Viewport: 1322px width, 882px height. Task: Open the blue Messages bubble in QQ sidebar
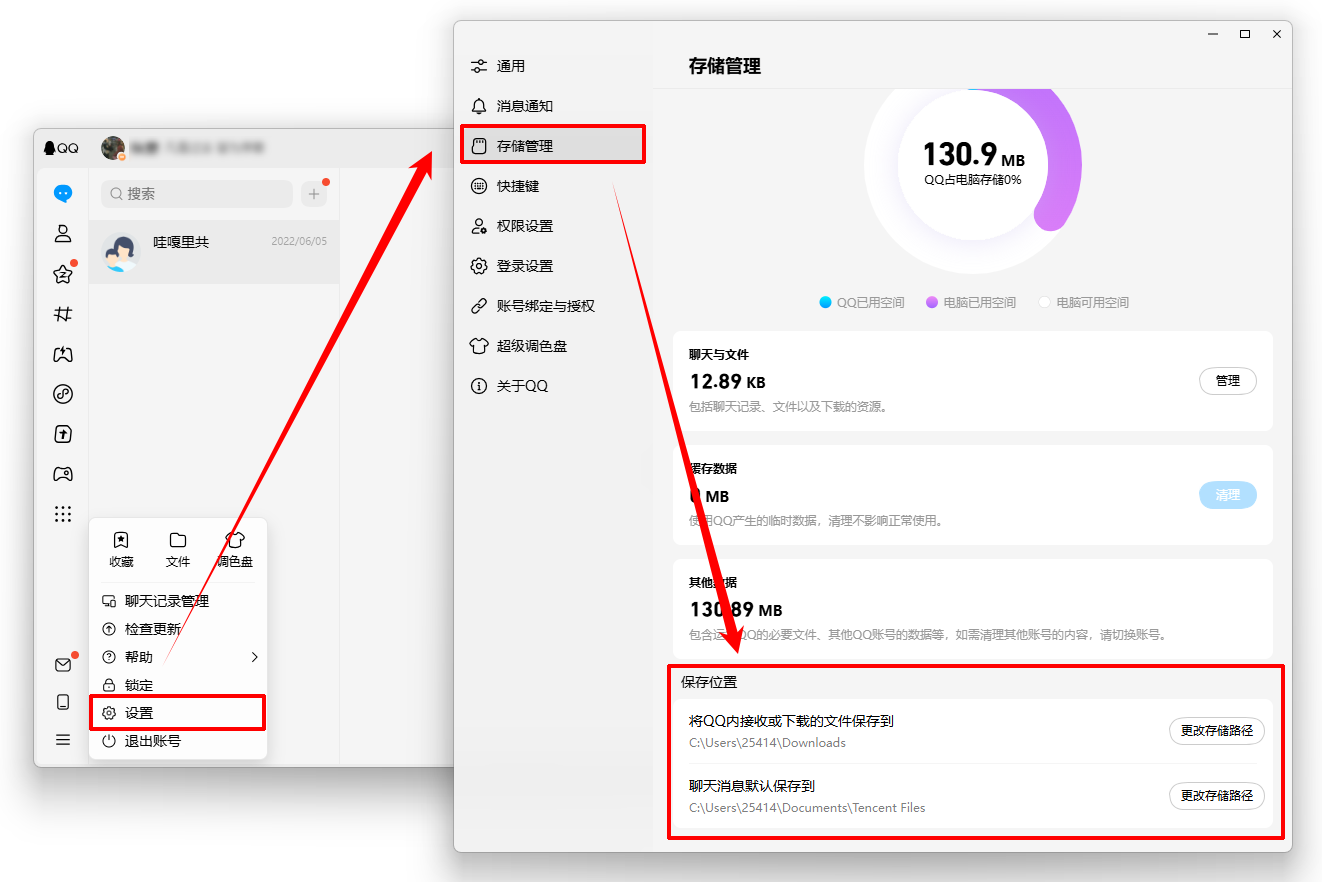click(63, 194)
